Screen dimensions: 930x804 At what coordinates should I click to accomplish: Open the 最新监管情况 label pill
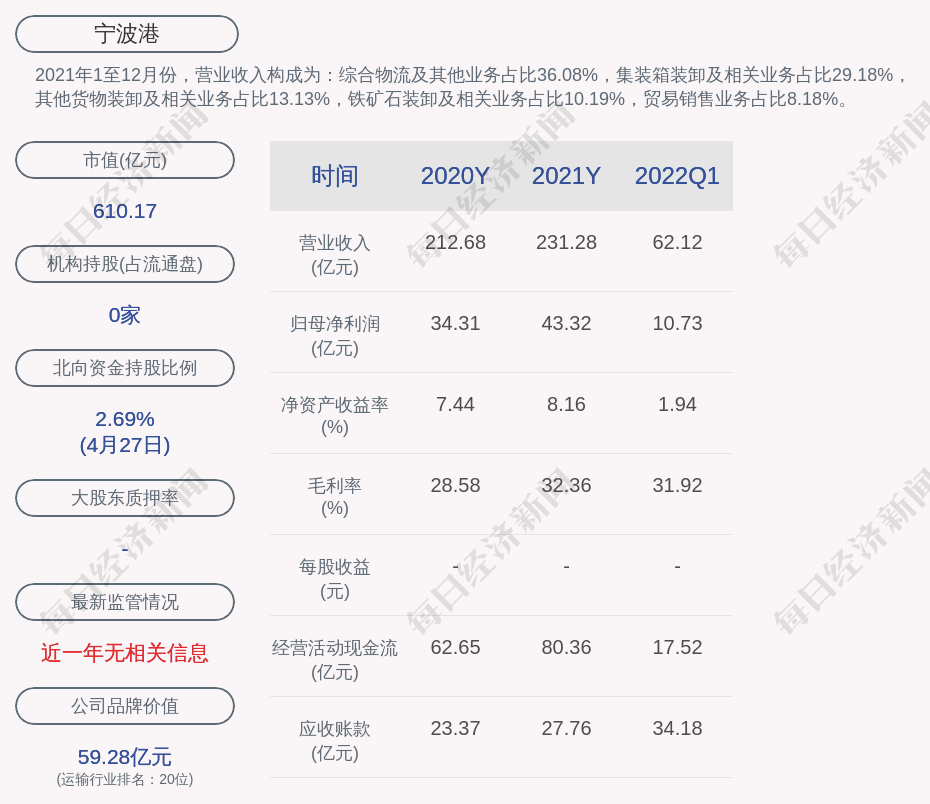click(x=125, y=602)
